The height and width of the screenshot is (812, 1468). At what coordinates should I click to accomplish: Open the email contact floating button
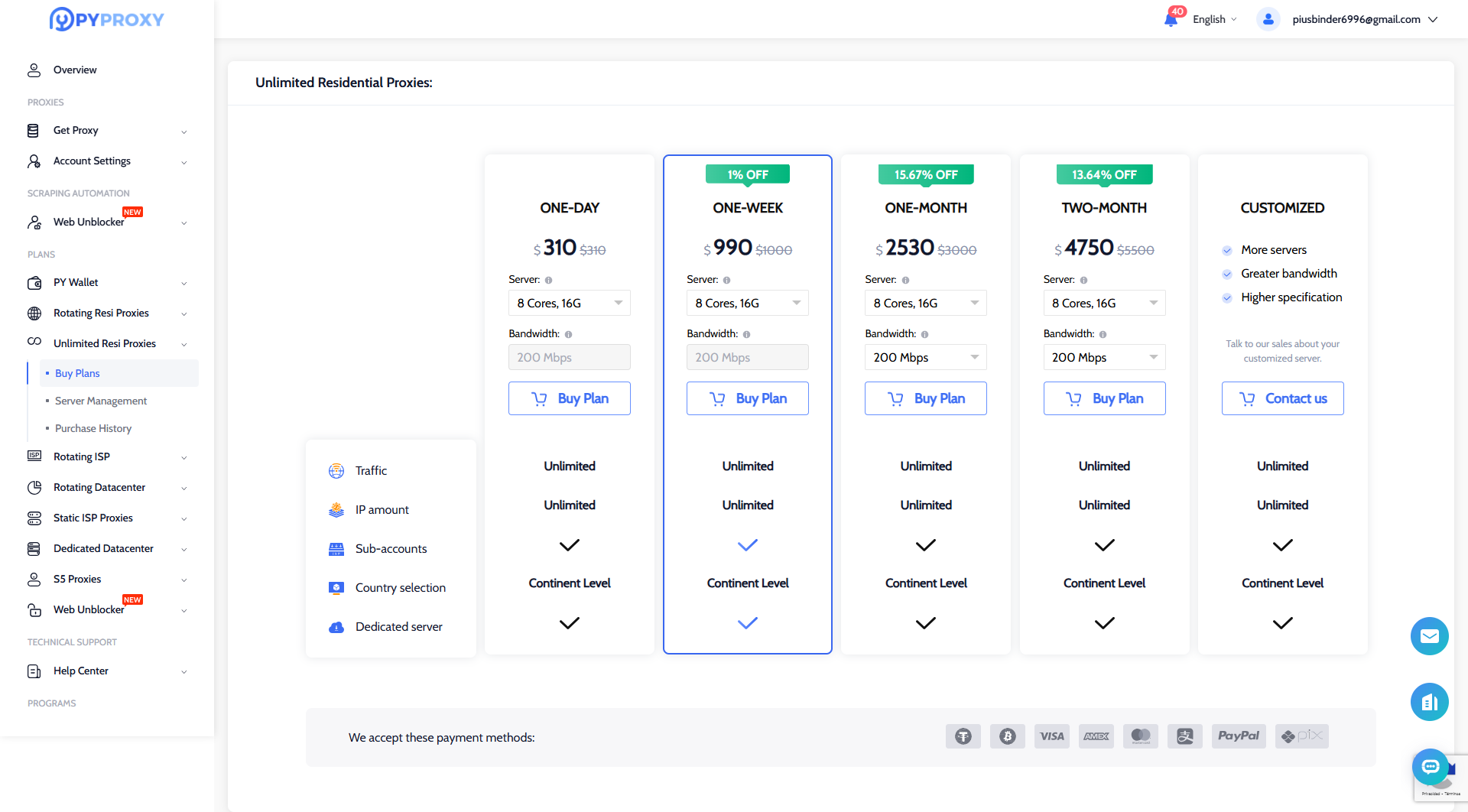[x=1429, y=636]
